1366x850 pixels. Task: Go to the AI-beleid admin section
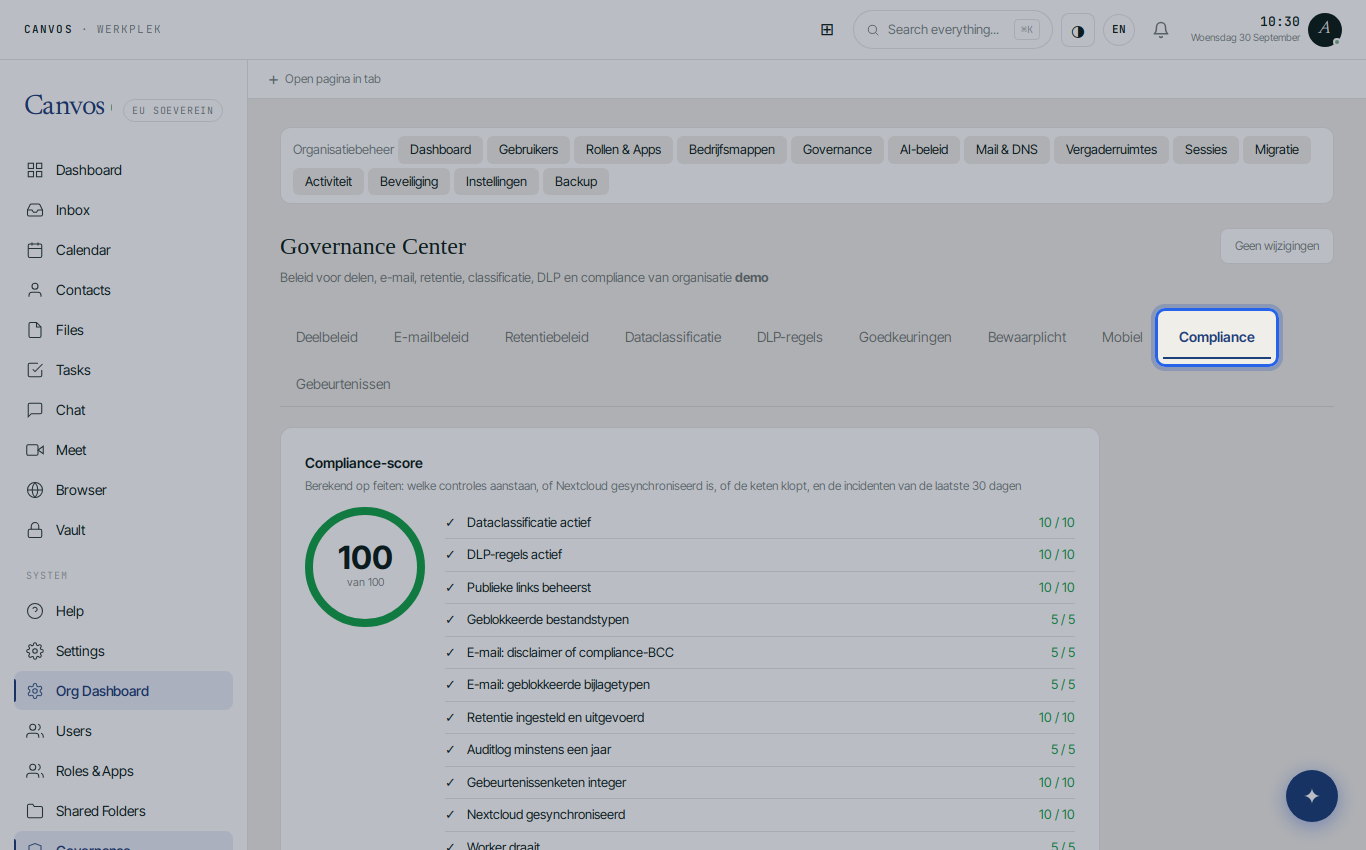(x=924, y=150)
